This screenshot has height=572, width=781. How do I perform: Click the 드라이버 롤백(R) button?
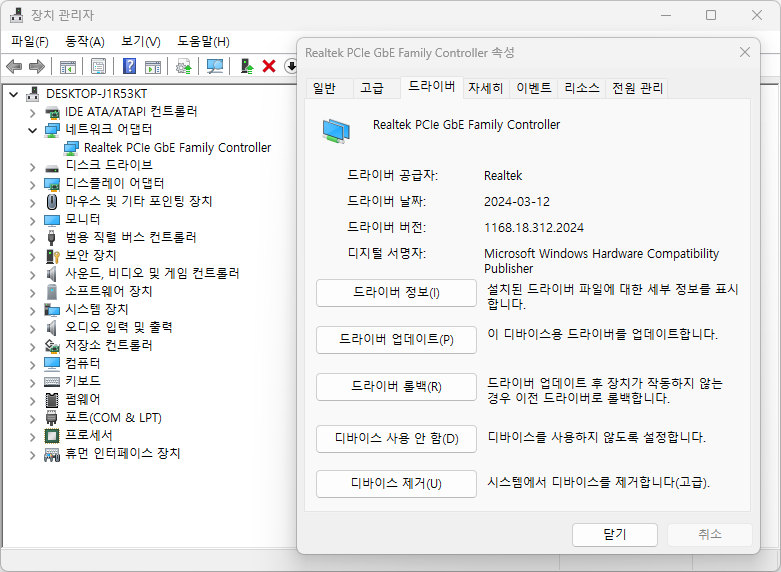(x=396, y=387)
